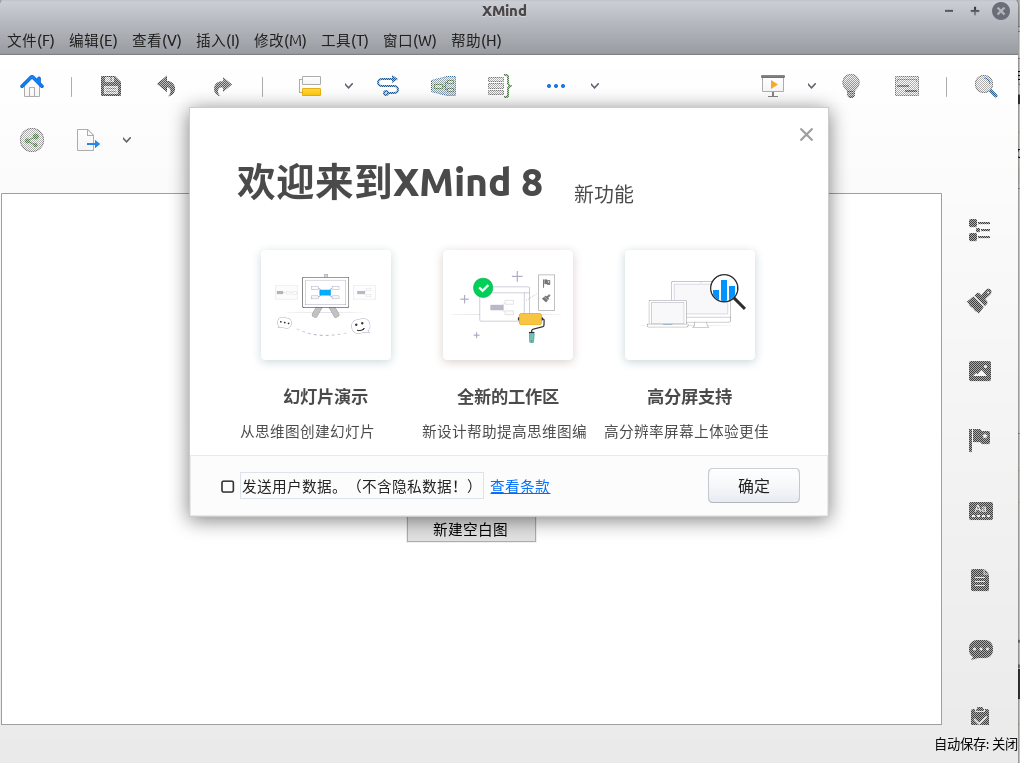
Task: Open the 帮助(H) menu
Action: pyautogui.click(x=476, y=41)
